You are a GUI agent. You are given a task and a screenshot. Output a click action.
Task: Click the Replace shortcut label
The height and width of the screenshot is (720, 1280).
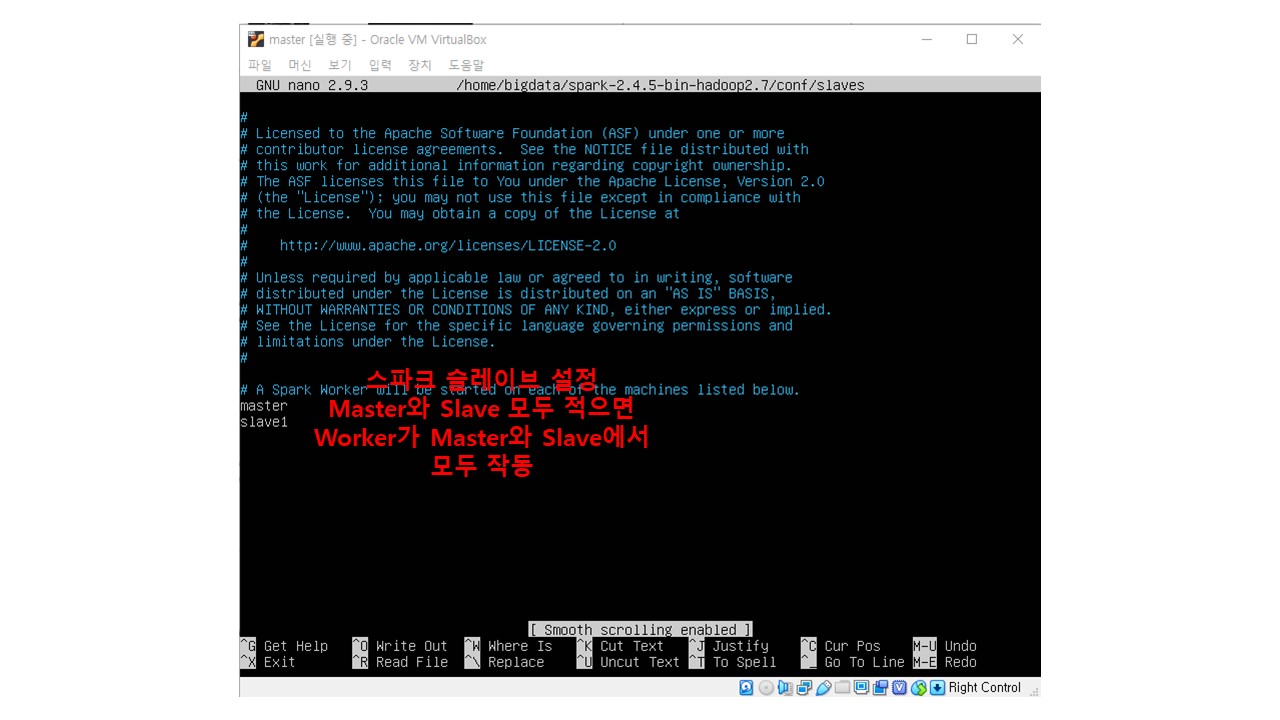tap(515, 662)
